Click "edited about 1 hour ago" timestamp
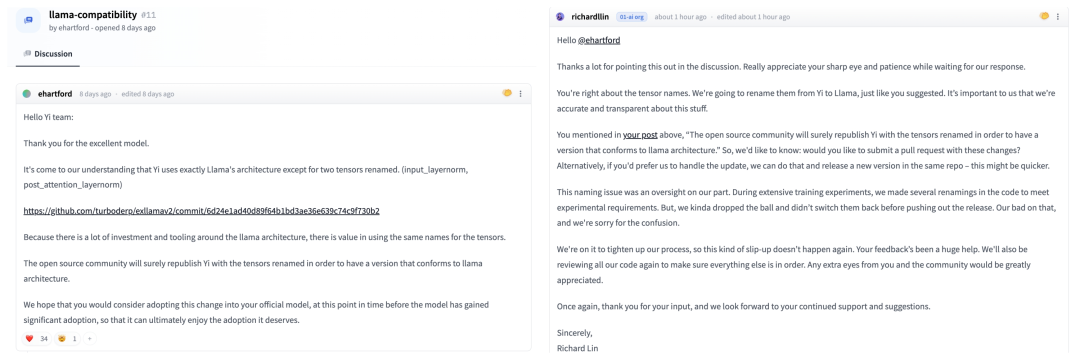The image size is (1080, 360). 754,17
